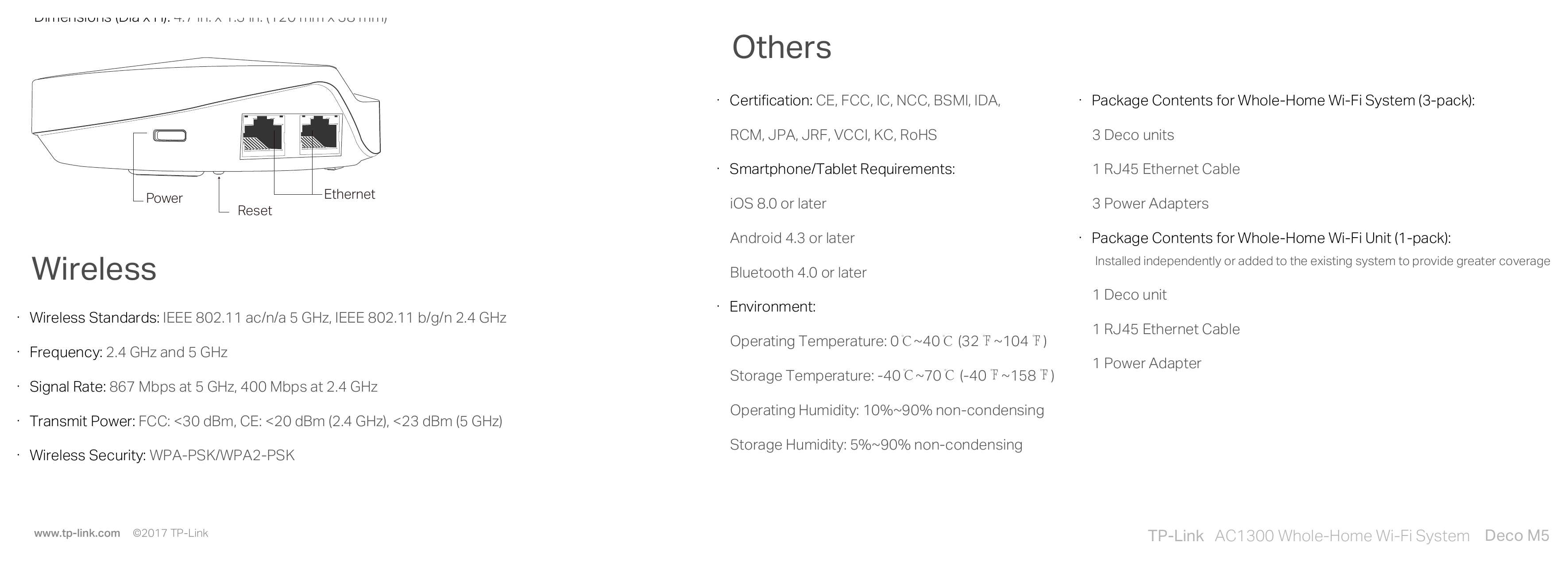The image size is (1568, 562).
Task: Click the www.tp-link.com footer link
Action: click(x=77, y=533)
